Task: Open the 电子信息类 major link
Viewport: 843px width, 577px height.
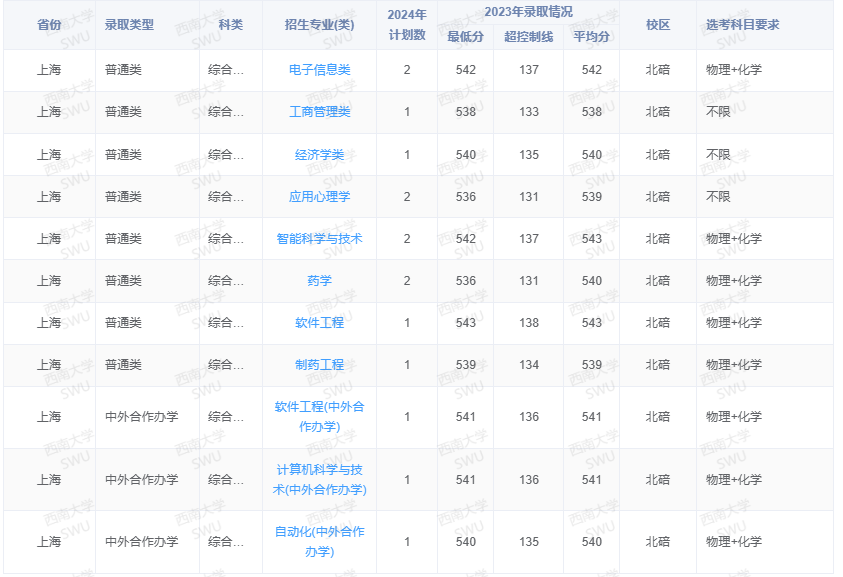Action: coord(319,70)
